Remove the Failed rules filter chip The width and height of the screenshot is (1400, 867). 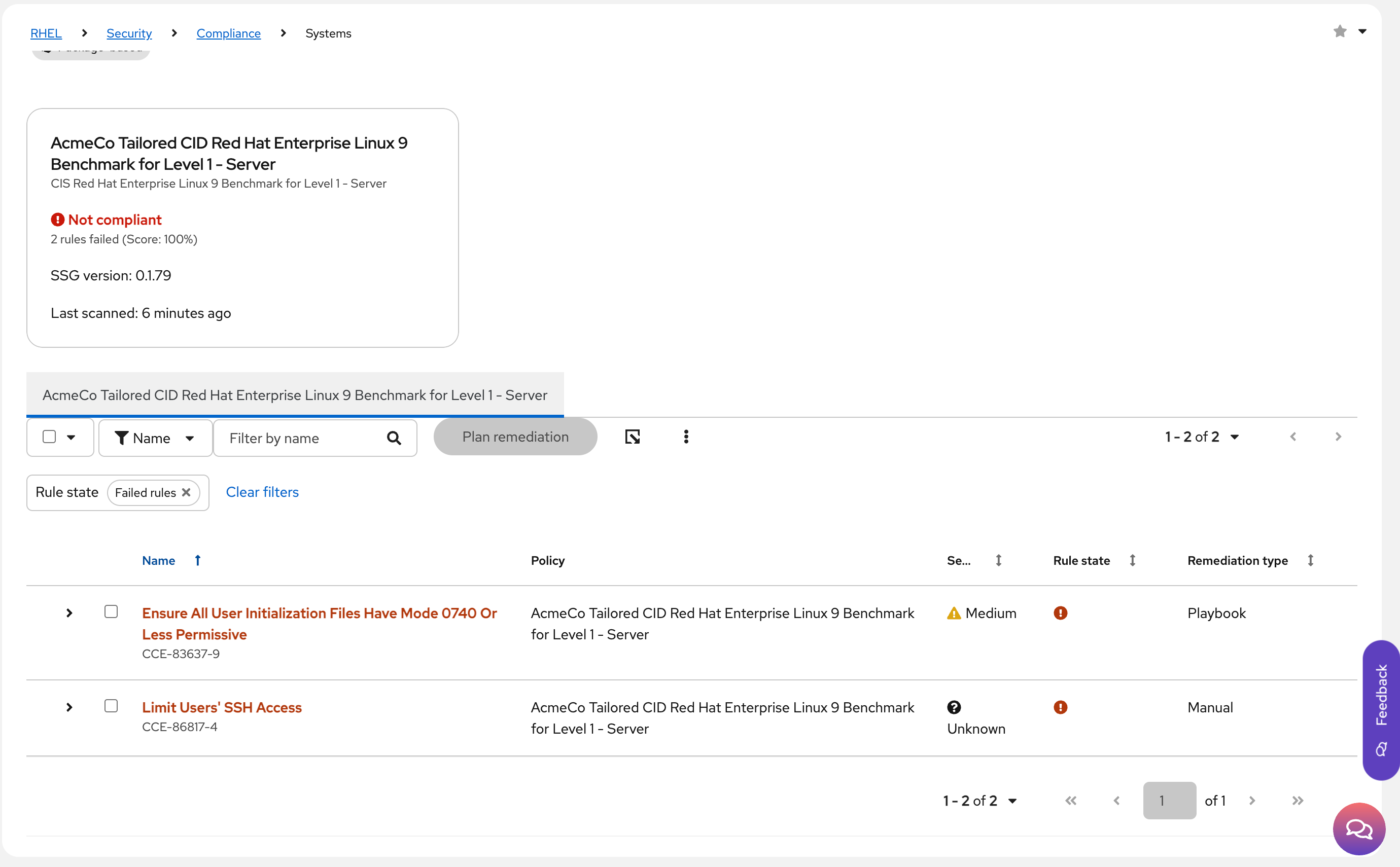coord(186,492)
